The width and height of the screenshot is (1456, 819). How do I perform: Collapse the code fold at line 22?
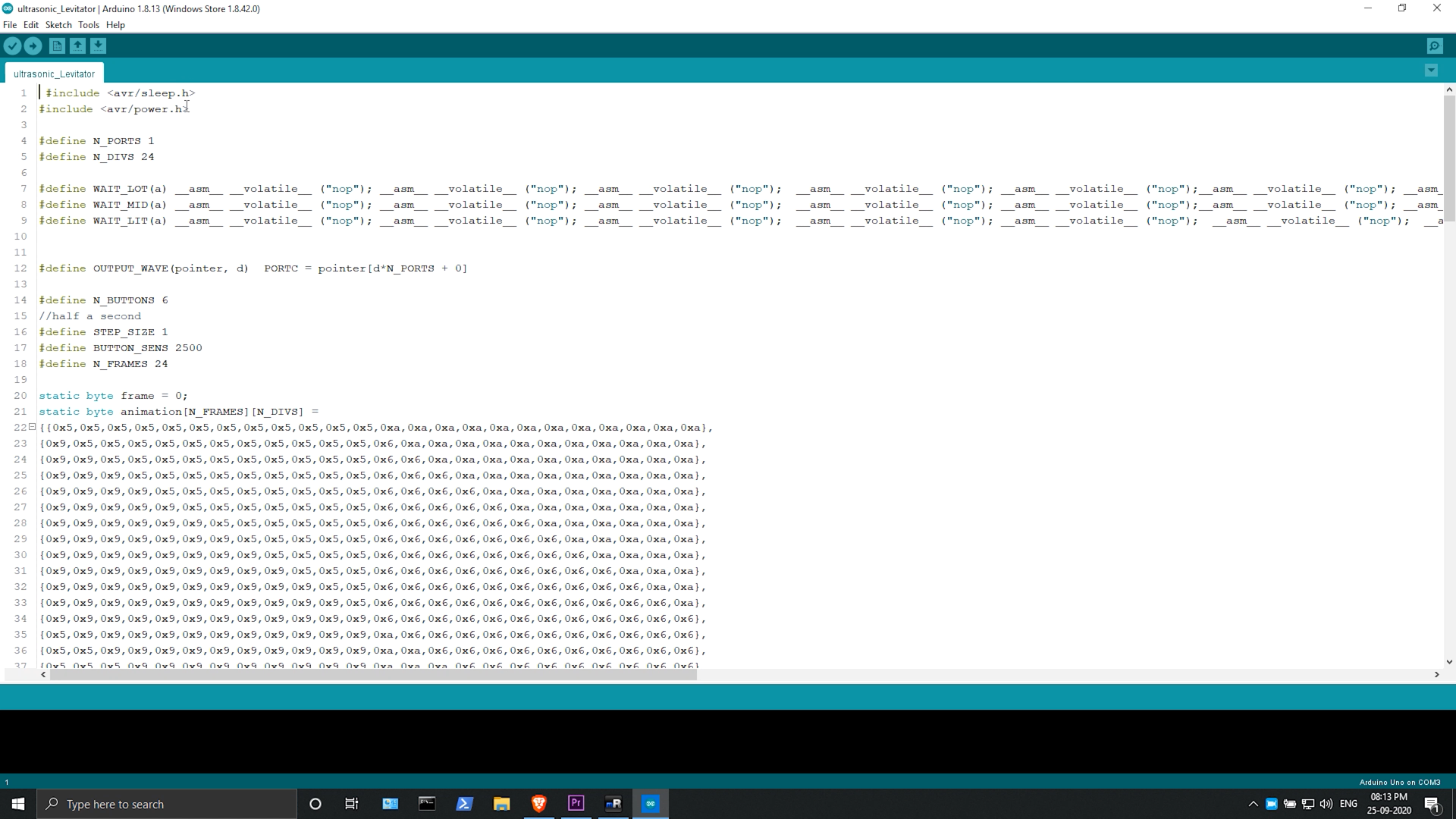click(33, 427)
